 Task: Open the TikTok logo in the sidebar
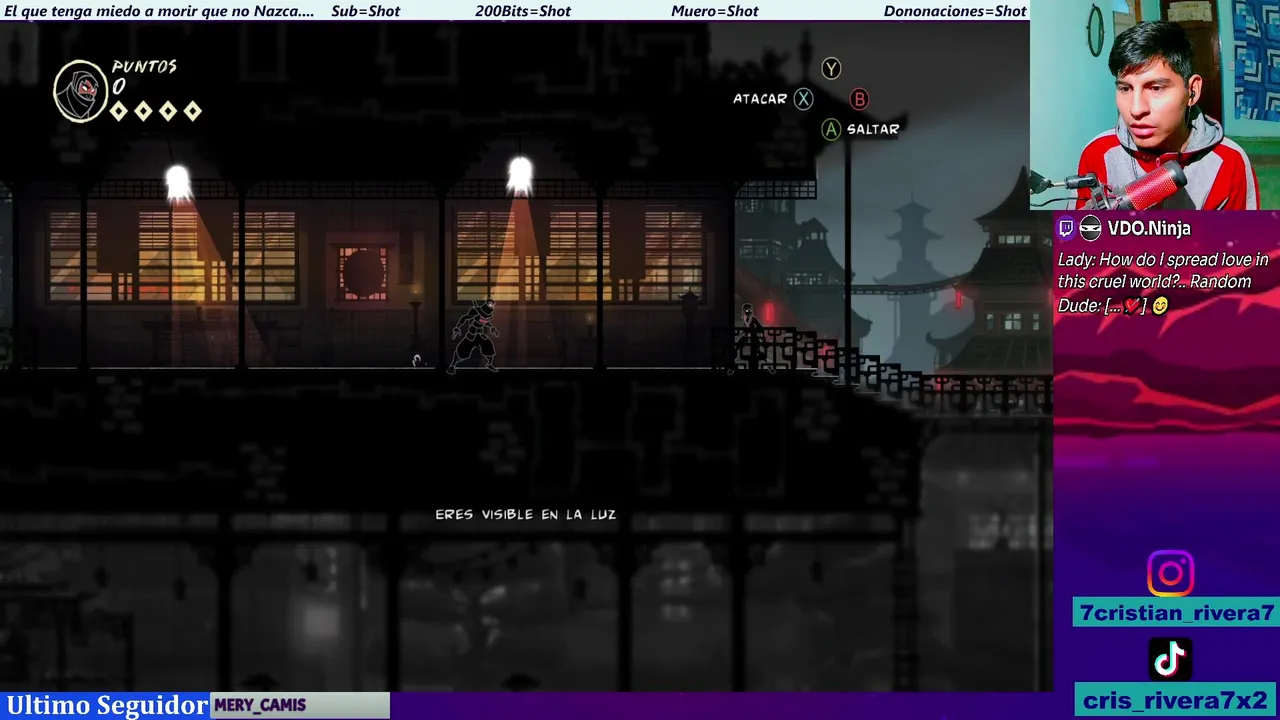(1170, 659)
